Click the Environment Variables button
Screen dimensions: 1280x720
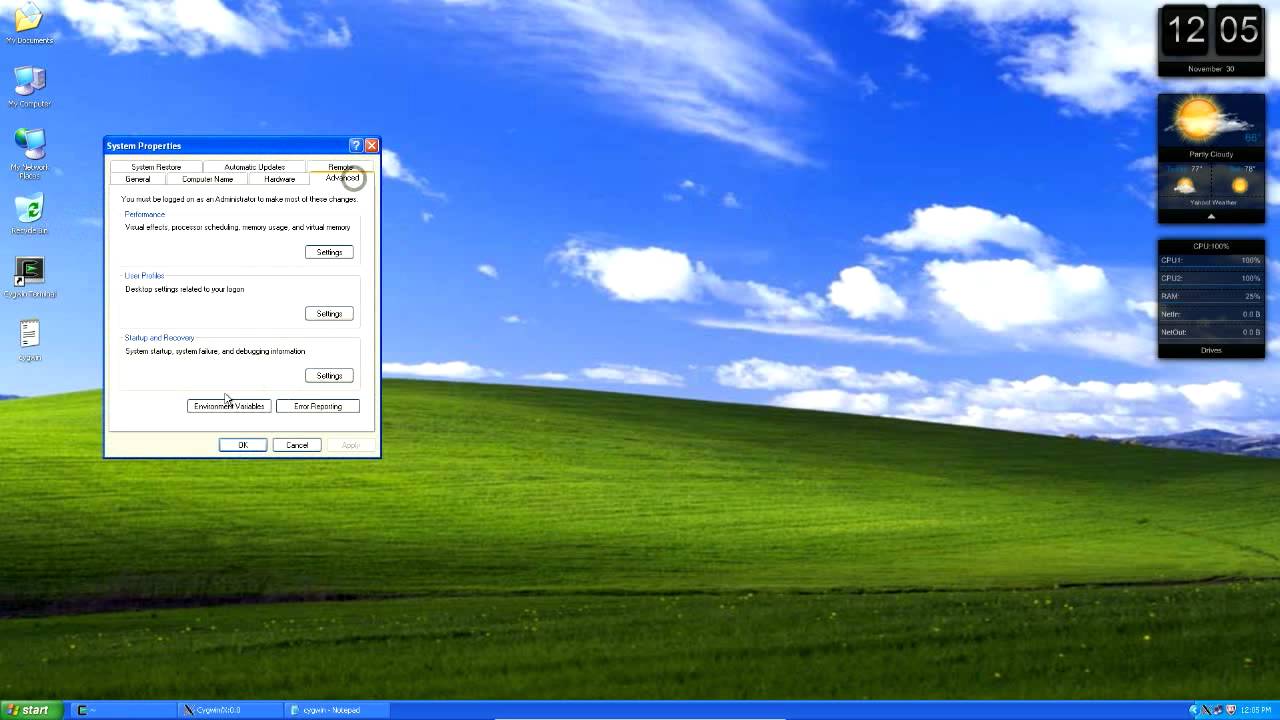[229, 406]
